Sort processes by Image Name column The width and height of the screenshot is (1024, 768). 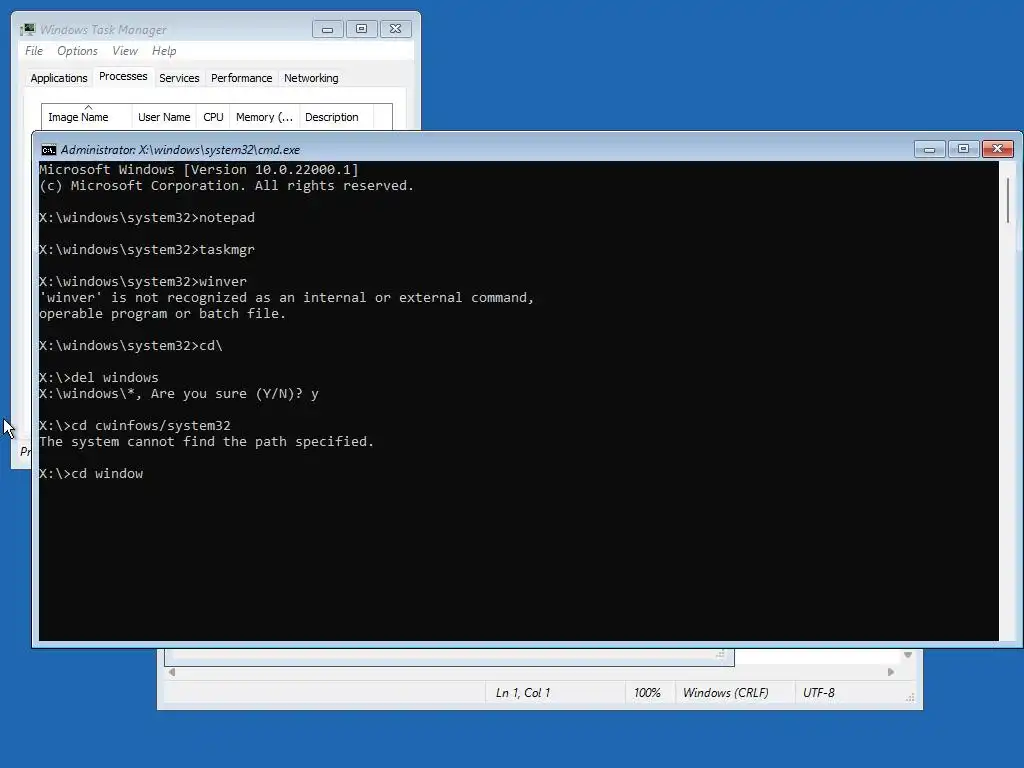[x=87, y=117]
